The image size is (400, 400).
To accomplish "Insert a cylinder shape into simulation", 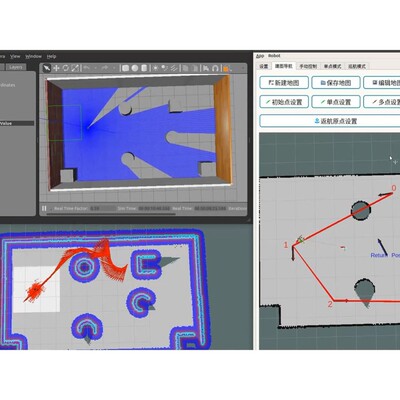I will (144, 68).
